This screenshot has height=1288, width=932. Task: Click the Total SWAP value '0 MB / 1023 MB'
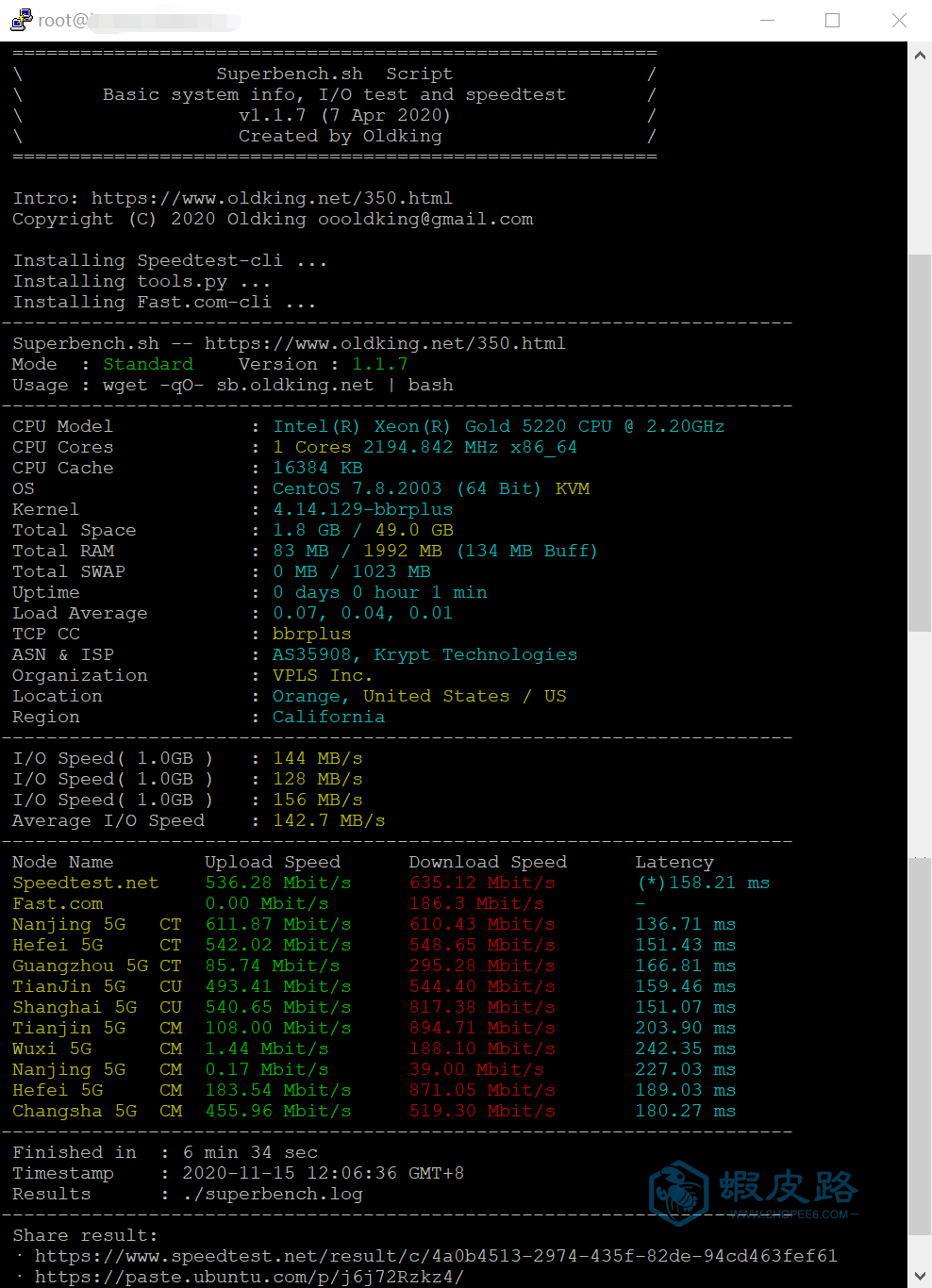352,571
